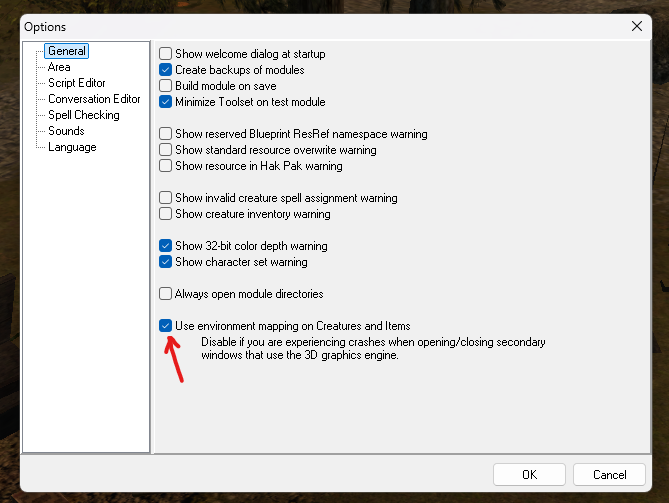Select Conversation Editor in the tree
Screen dimensions: 669x503
point(94,99)
